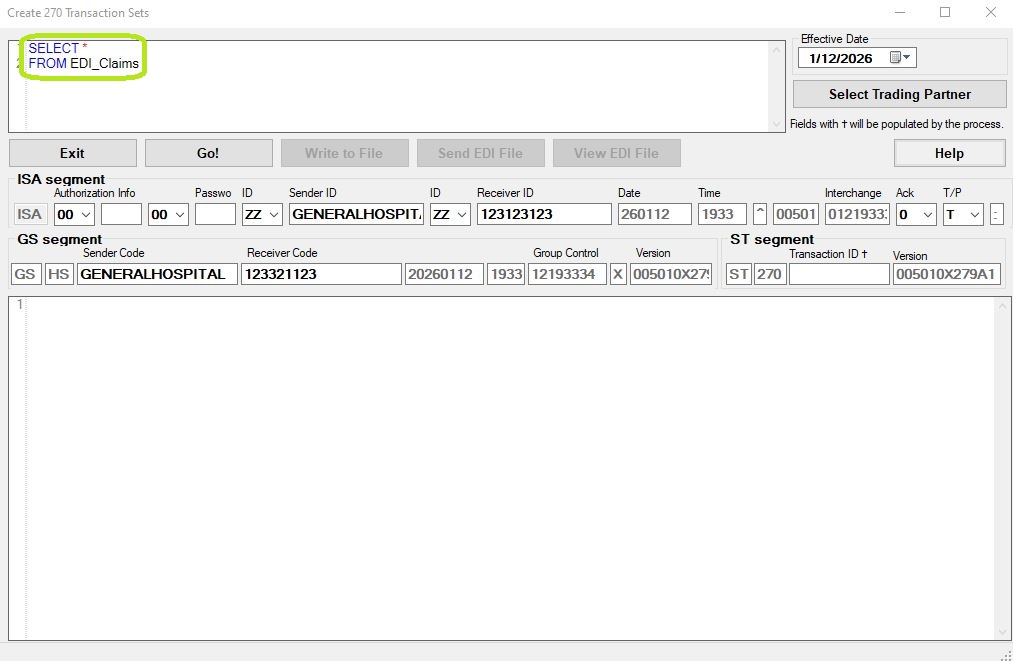The height and width of the screenshot is (661, 1013).
Task: Edit the GS Sender Code field GENERALHOSPITAL
Action: [x=157, y=274]
